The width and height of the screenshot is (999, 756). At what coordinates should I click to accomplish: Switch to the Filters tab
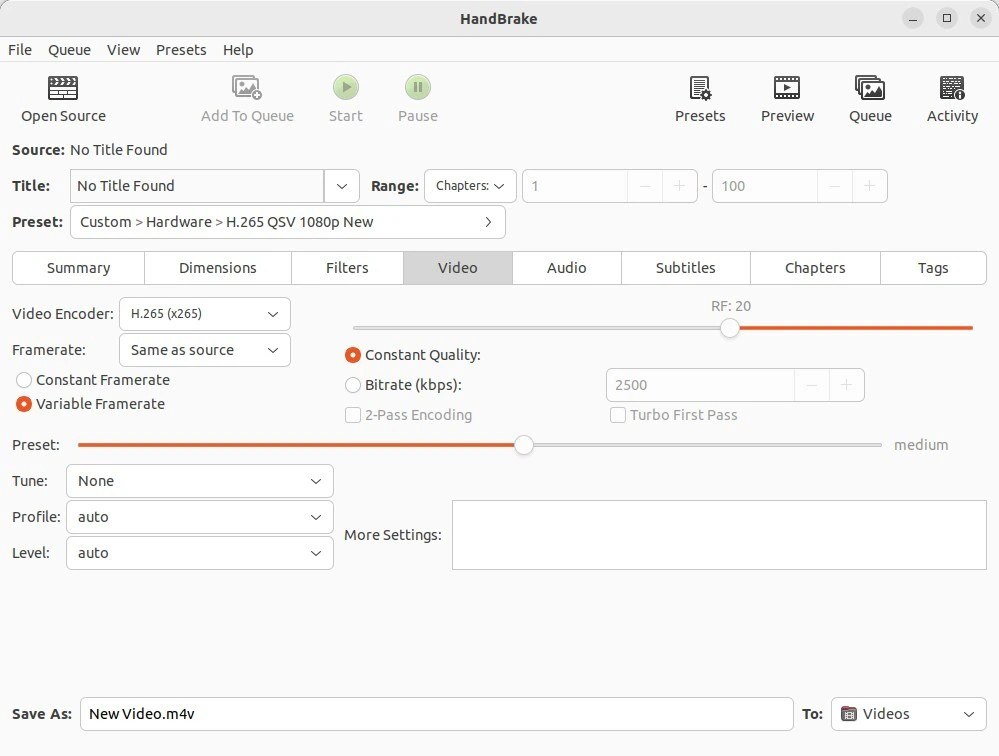pos(347,268)
